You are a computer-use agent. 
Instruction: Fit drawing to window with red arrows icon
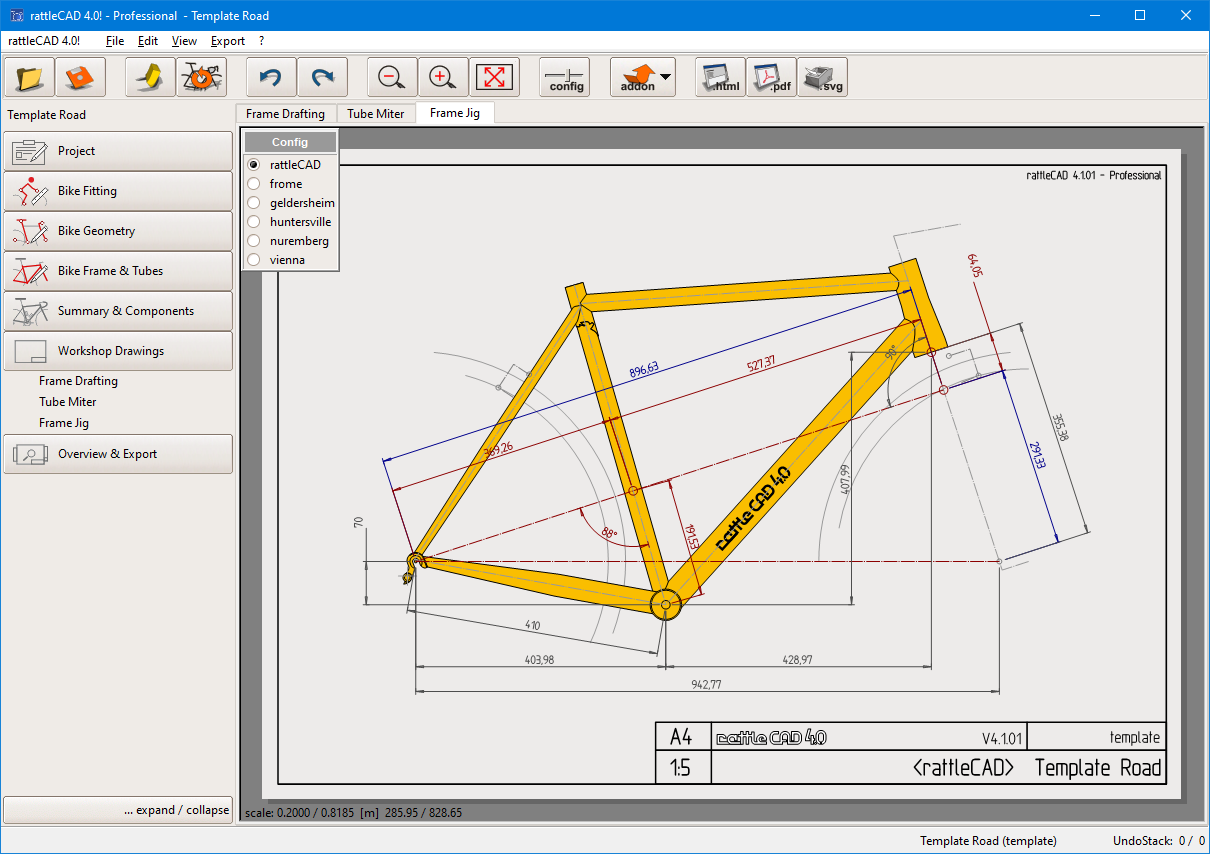click(494, 77)
